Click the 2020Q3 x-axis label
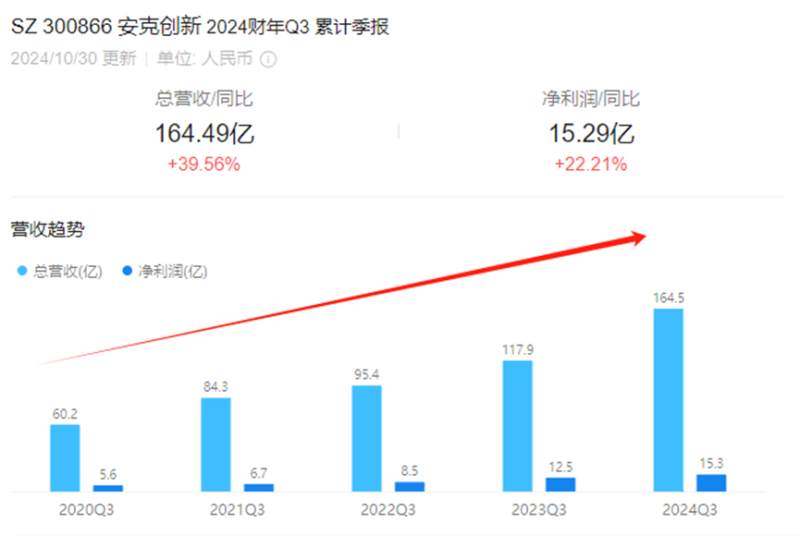The width and height of the screenshot is (800, 536). coord(86,509)
